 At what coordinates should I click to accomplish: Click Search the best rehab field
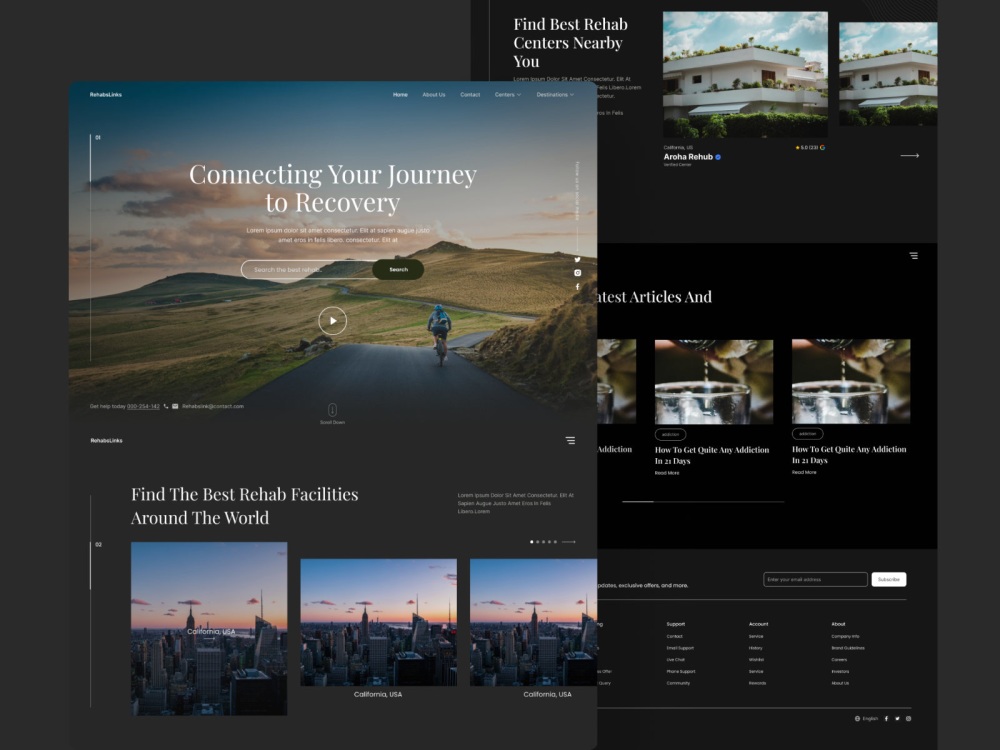coord(307,269)
